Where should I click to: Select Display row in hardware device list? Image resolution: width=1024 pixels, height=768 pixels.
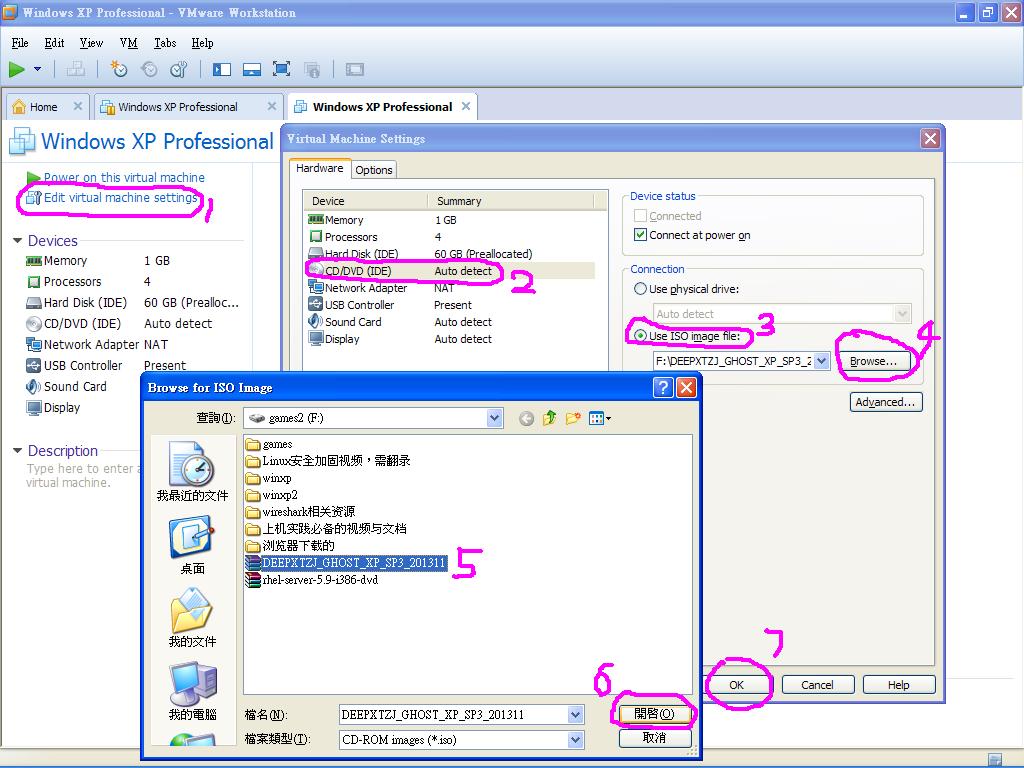click(451, 339)
